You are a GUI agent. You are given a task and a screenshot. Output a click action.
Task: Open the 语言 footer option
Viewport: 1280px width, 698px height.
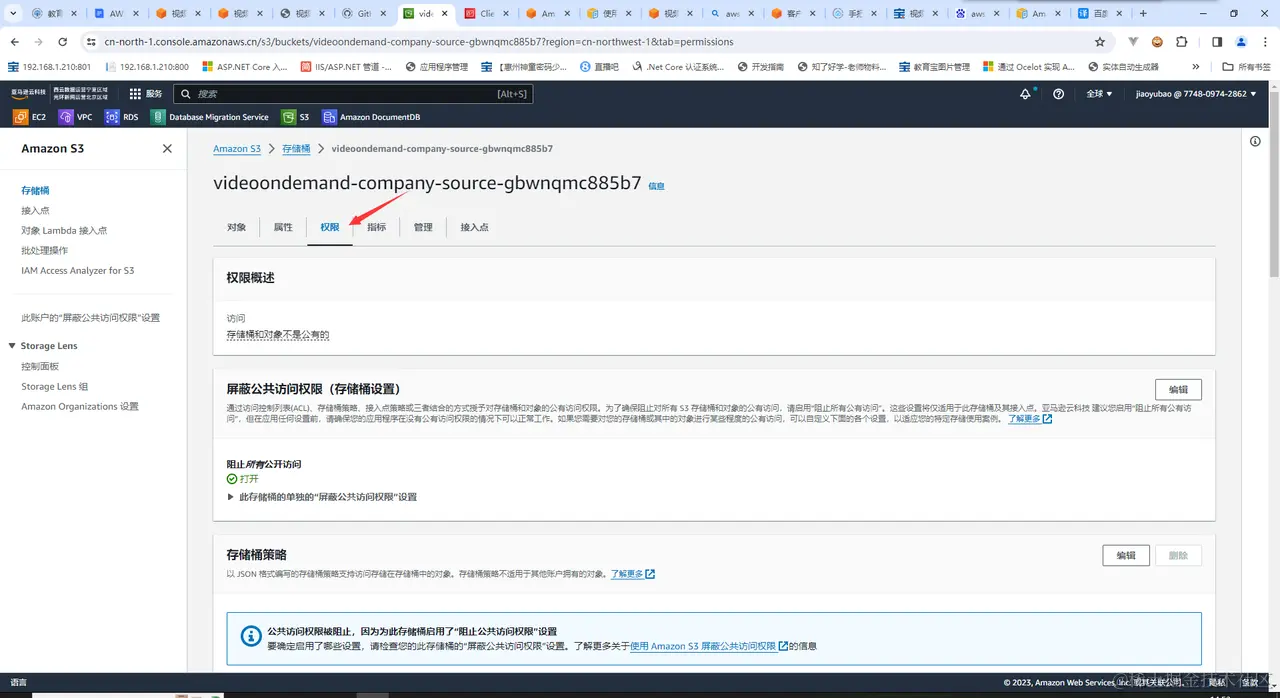coord(19,682)
